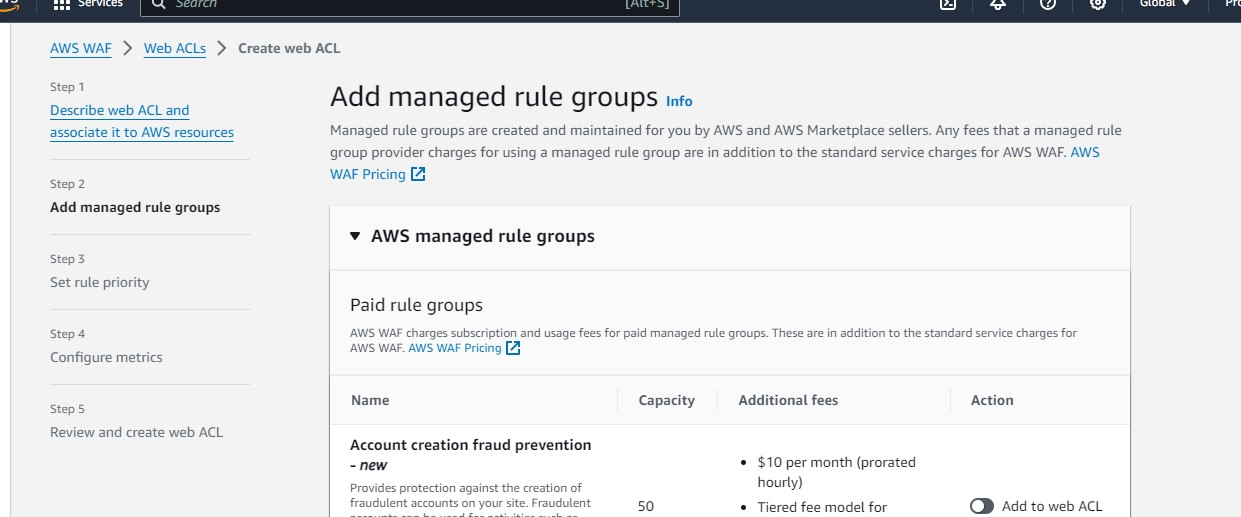
Task: Select Set rule priority step
Action: tap(100, 282)
